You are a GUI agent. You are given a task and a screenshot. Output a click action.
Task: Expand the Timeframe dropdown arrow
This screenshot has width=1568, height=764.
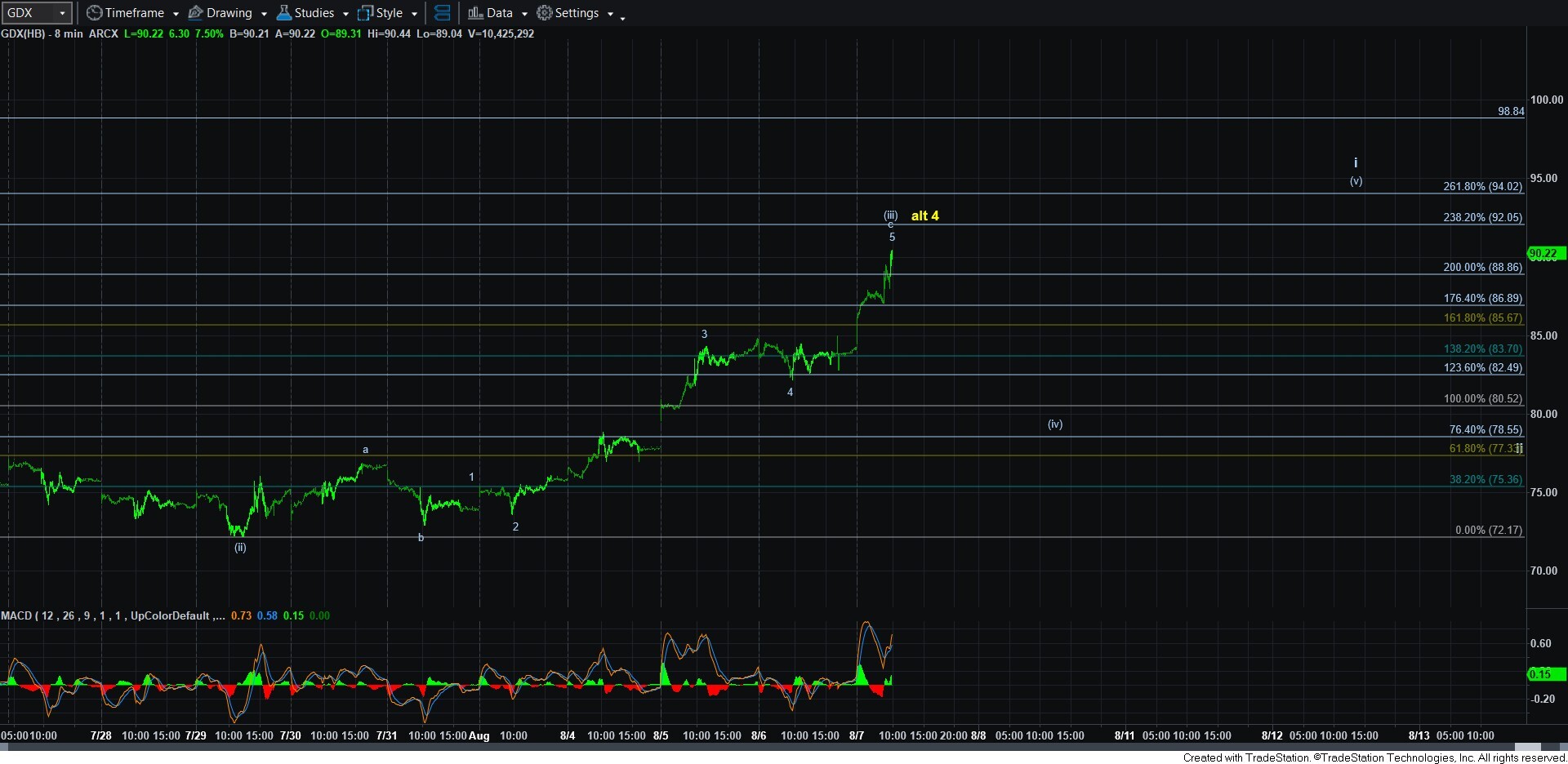[x=176, y=14]
